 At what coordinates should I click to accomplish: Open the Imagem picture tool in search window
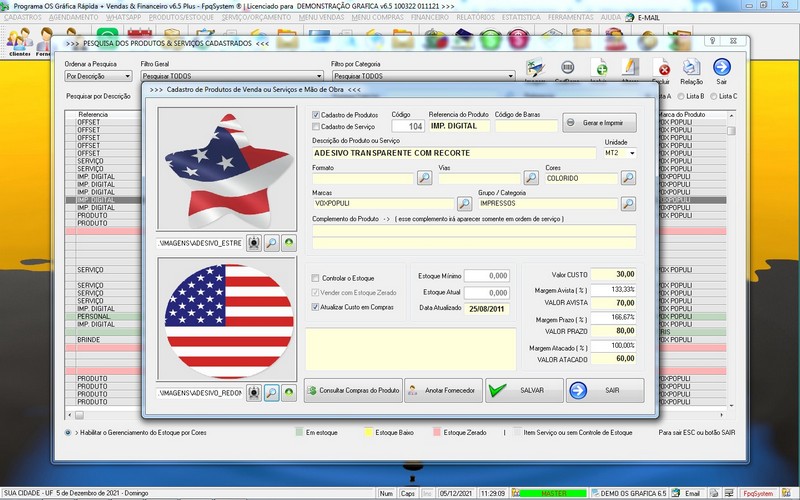tap(535, 68)
